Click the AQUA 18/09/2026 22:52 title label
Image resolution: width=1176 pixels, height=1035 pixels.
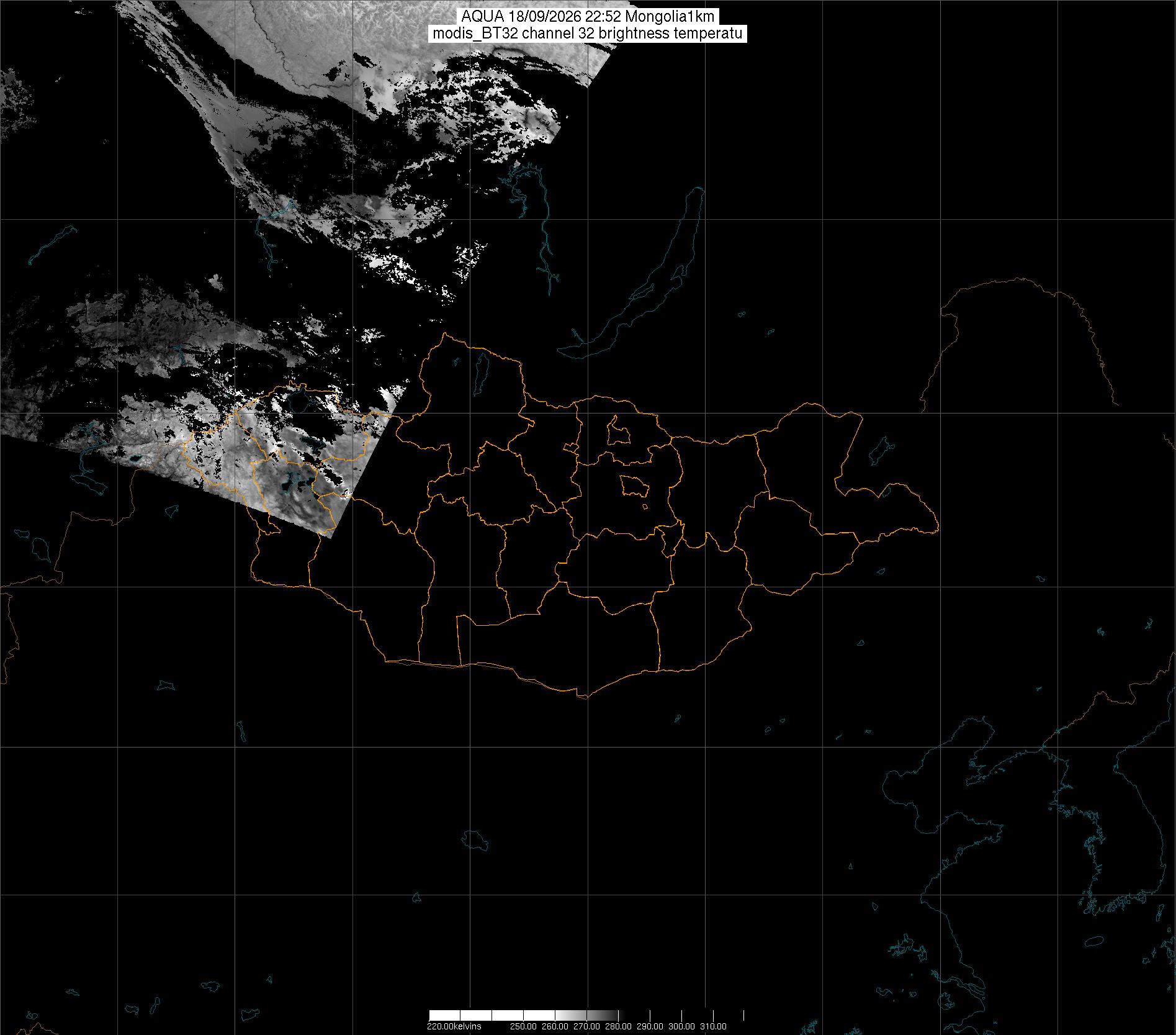pos(588,17)
